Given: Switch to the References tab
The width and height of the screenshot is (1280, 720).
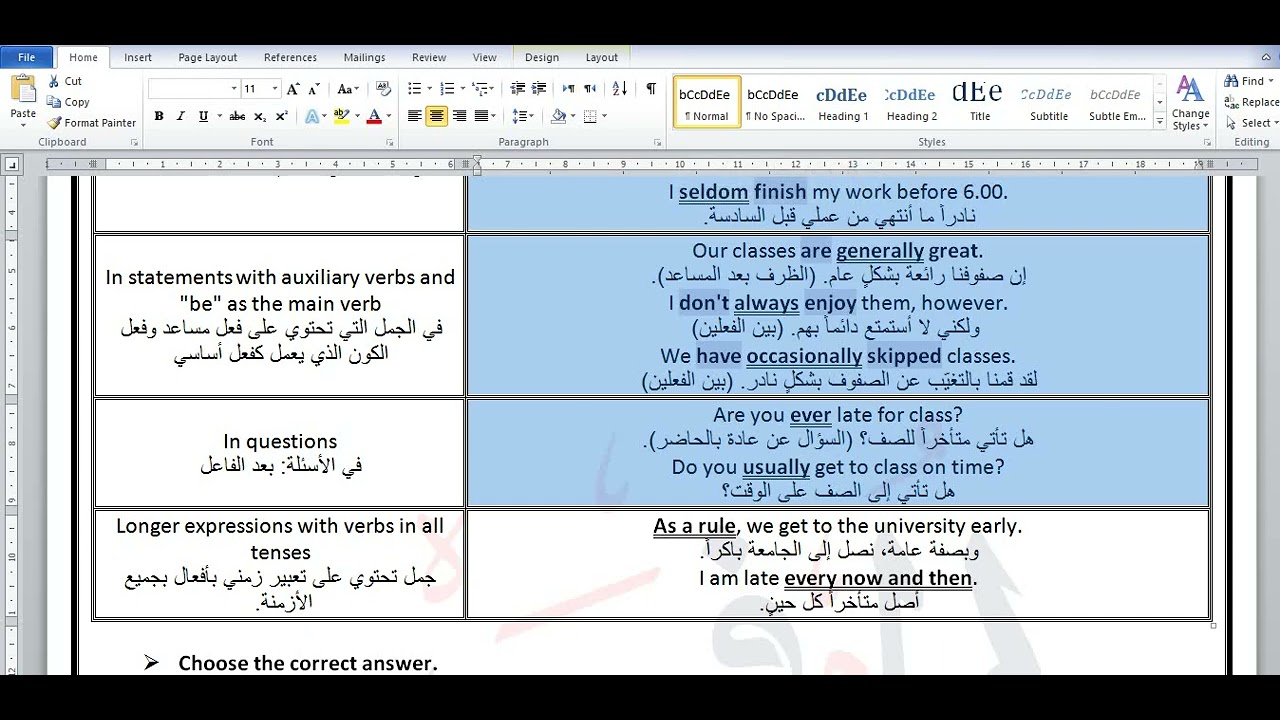Looking at the screenshot, I should pyautogui.click(x=290, y=57).
